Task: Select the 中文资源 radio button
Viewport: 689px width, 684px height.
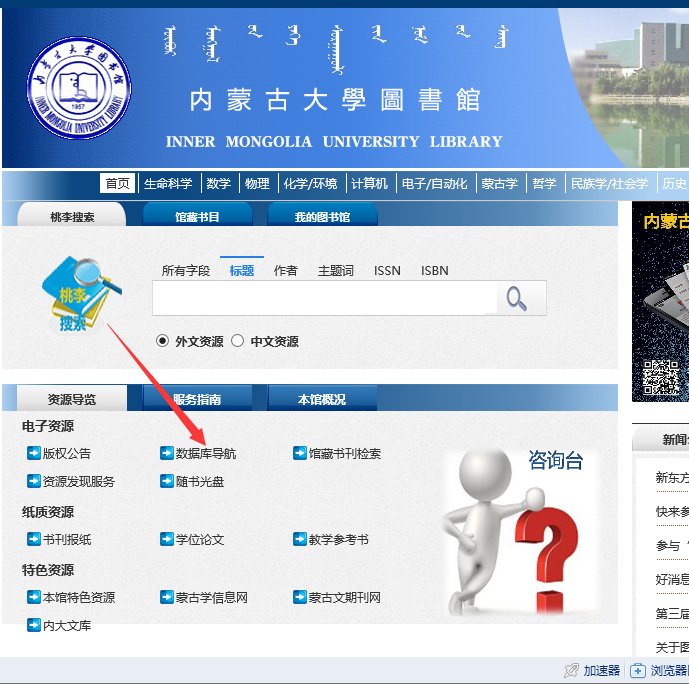Action: (237, 341)
